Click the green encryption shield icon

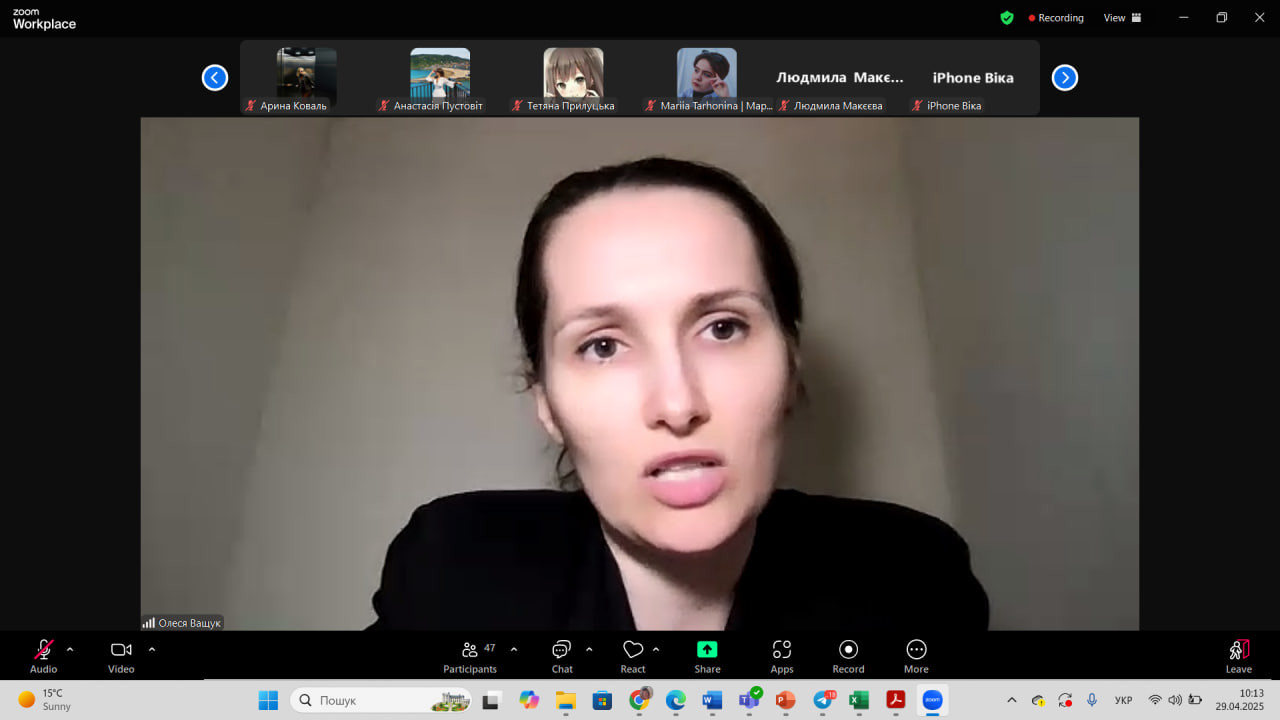pos(1007,18)
